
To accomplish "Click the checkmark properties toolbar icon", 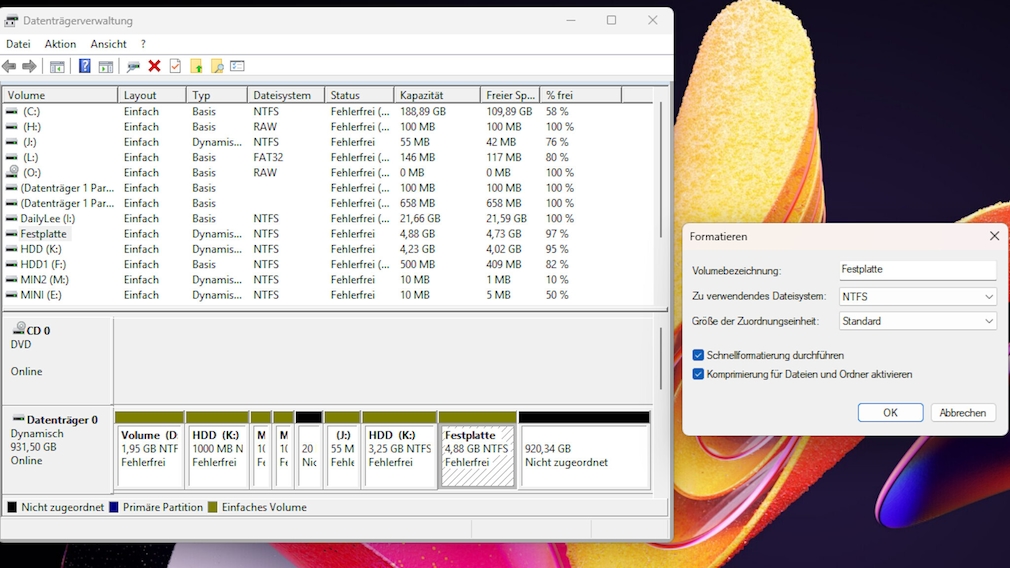I will point(175,66).
